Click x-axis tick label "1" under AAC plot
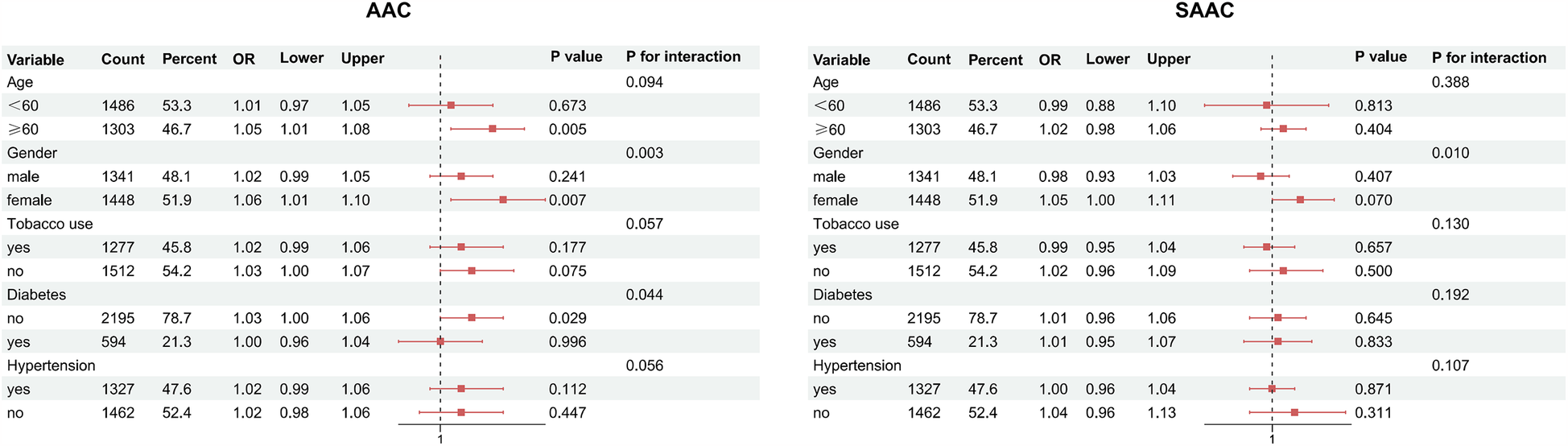 pos(440,439)
